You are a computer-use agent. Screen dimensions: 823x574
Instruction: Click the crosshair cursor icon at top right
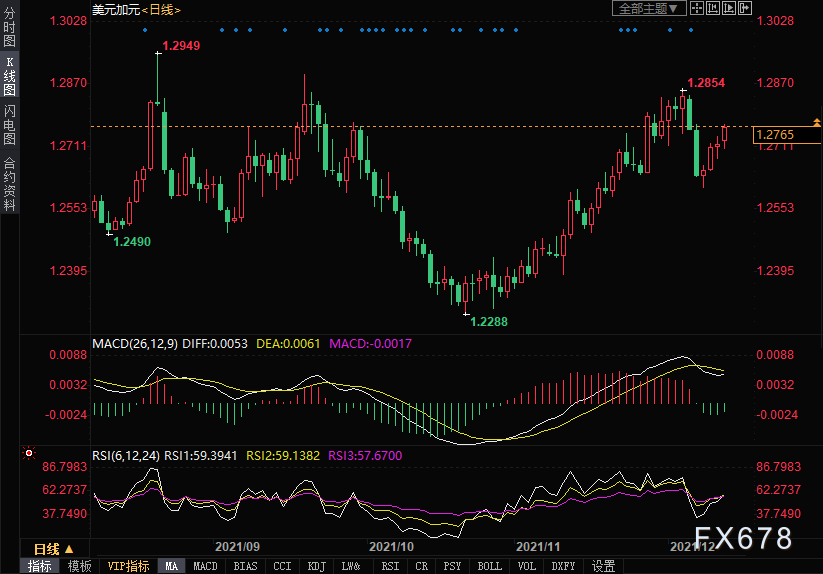pos(697,9)
